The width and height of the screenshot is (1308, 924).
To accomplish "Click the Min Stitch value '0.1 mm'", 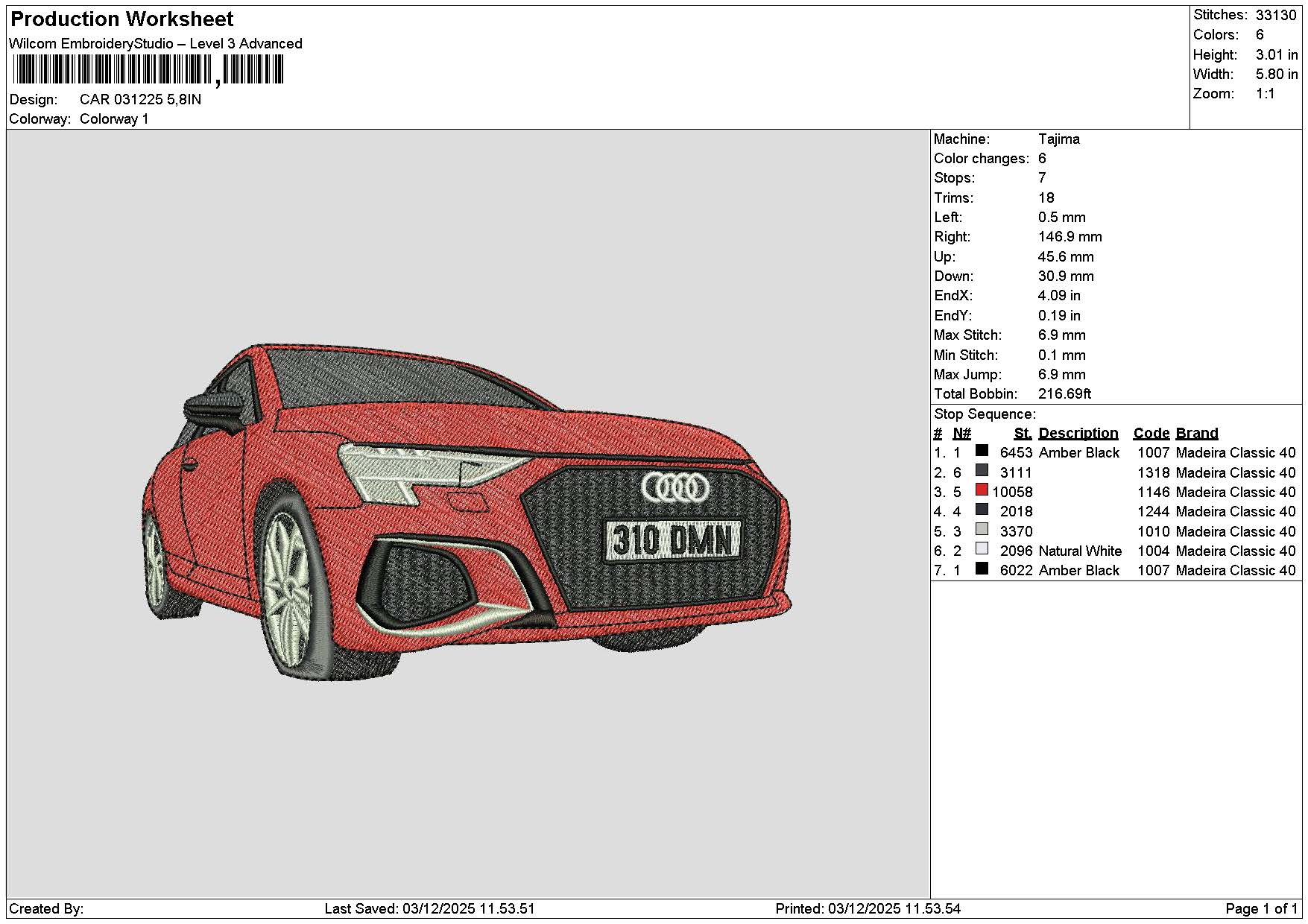I will coord(1061,355).
